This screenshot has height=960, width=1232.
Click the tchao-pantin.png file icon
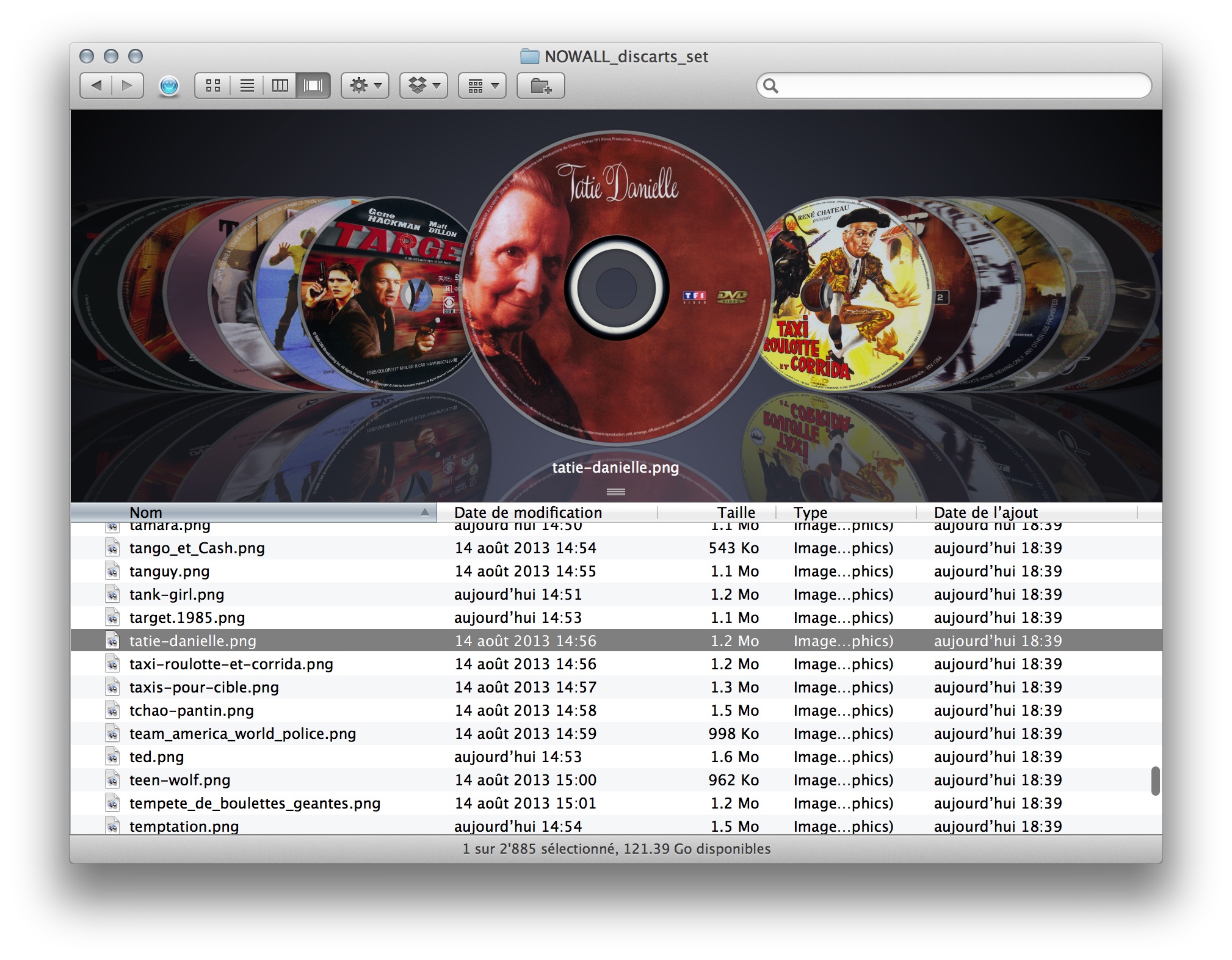tap(112, 710)
